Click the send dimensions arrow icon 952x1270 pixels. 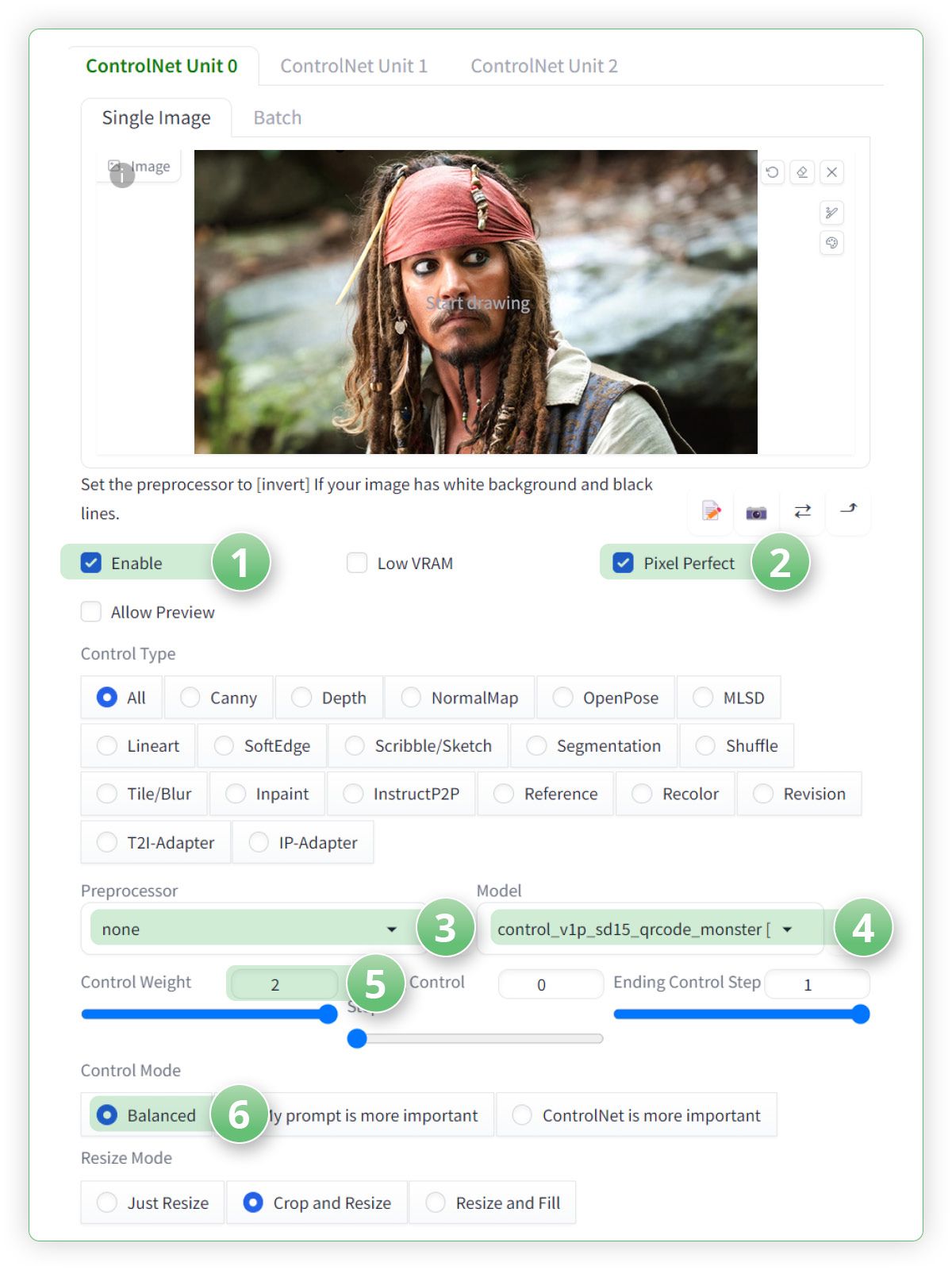pos(848,510)
